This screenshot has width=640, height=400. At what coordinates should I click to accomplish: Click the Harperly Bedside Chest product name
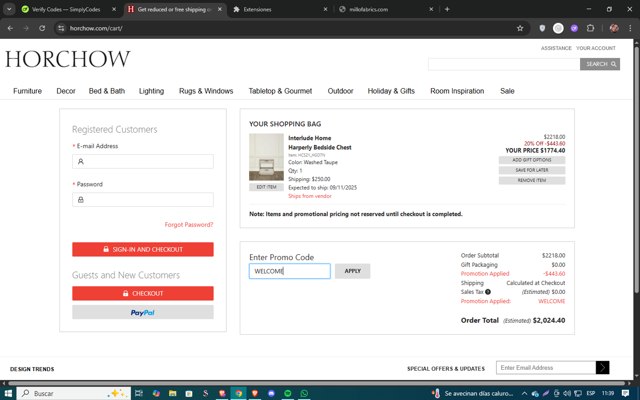coord(320,147)
